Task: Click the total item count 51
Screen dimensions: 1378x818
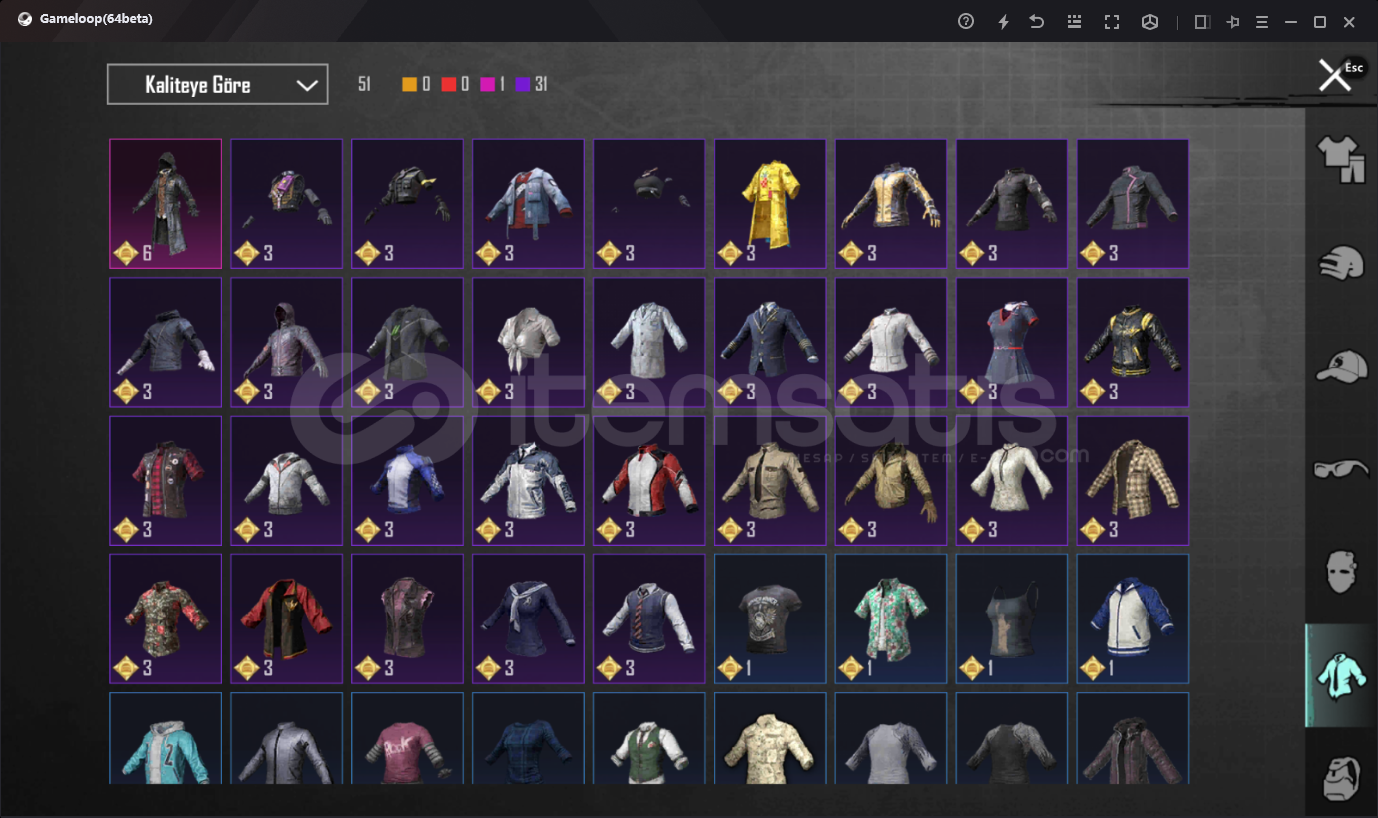Action: pos(364,85)
